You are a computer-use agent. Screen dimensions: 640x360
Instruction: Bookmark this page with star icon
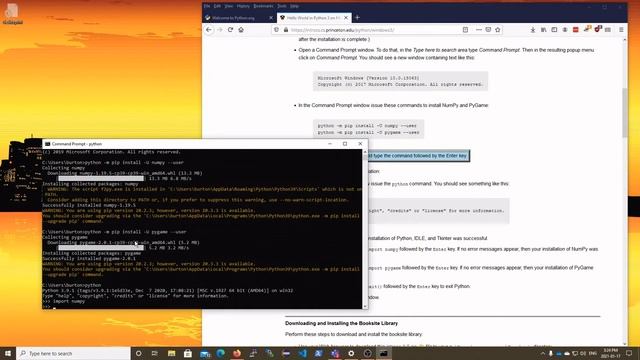(x=498, y=30)
